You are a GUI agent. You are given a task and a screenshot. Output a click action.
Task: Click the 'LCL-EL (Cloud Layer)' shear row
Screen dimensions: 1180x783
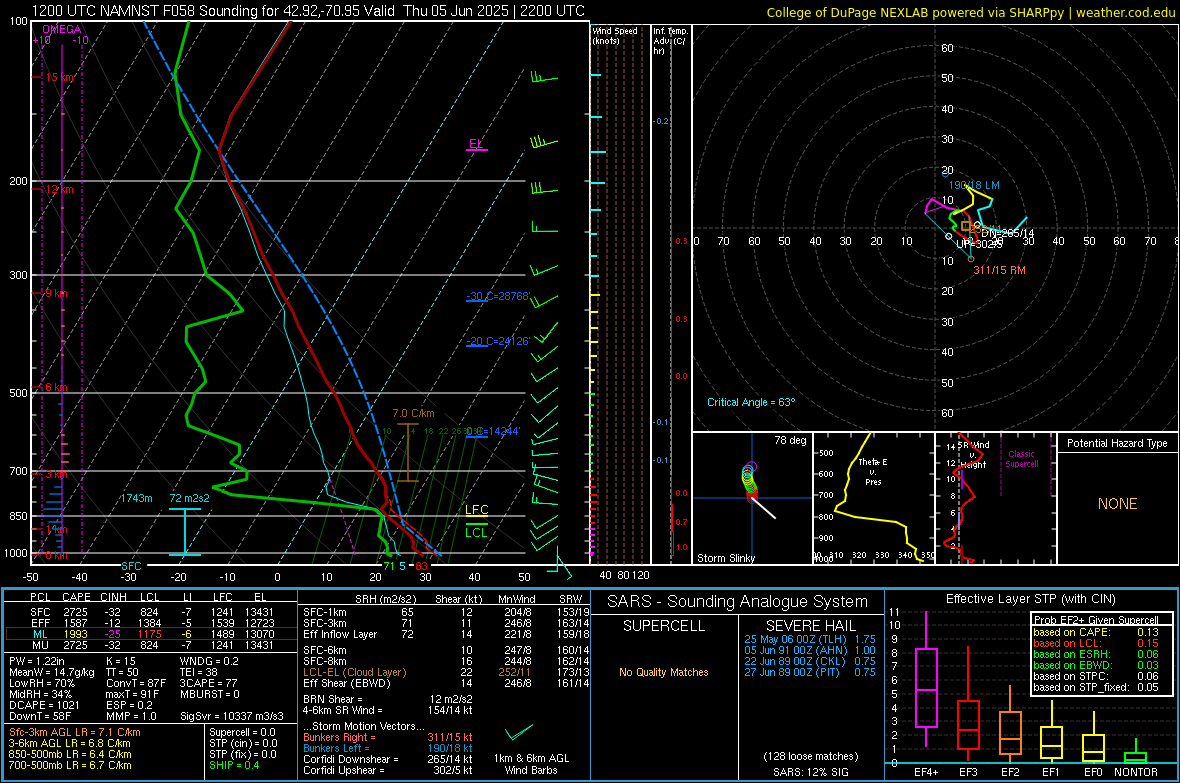click(446, 672)
